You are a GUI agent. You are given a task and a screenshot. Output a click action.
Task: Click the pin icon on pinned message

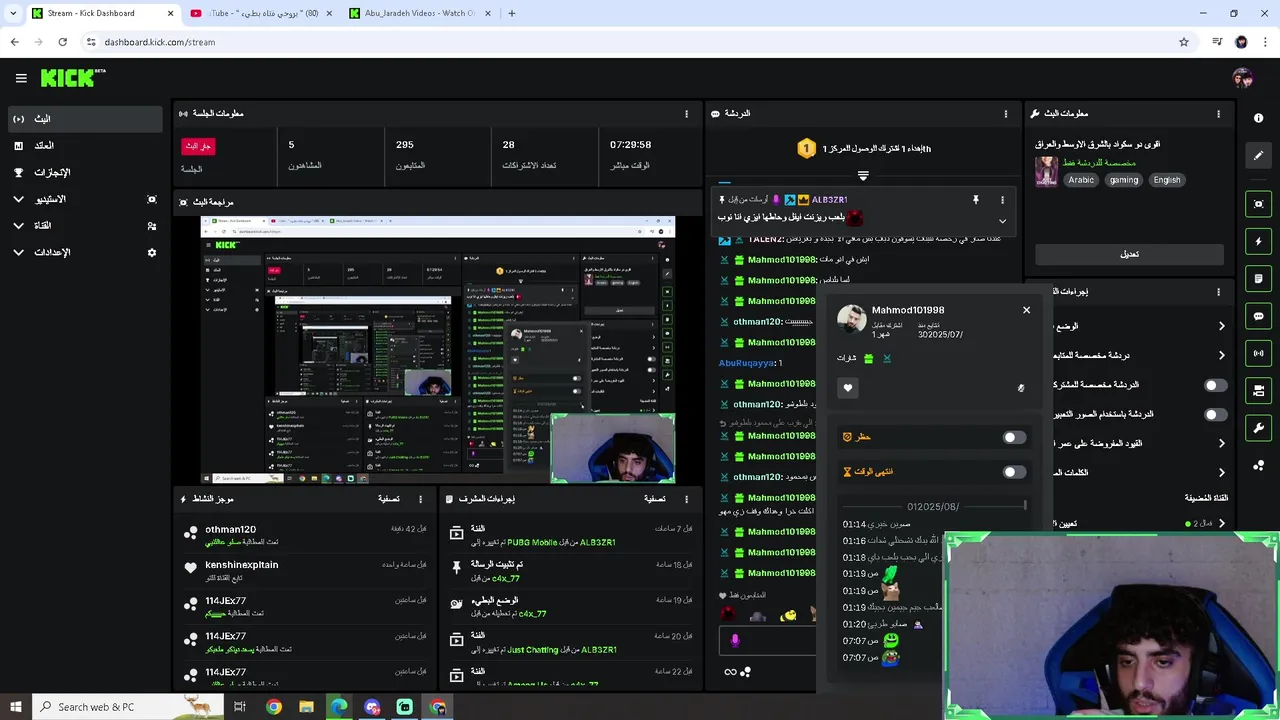pos(976,200)
